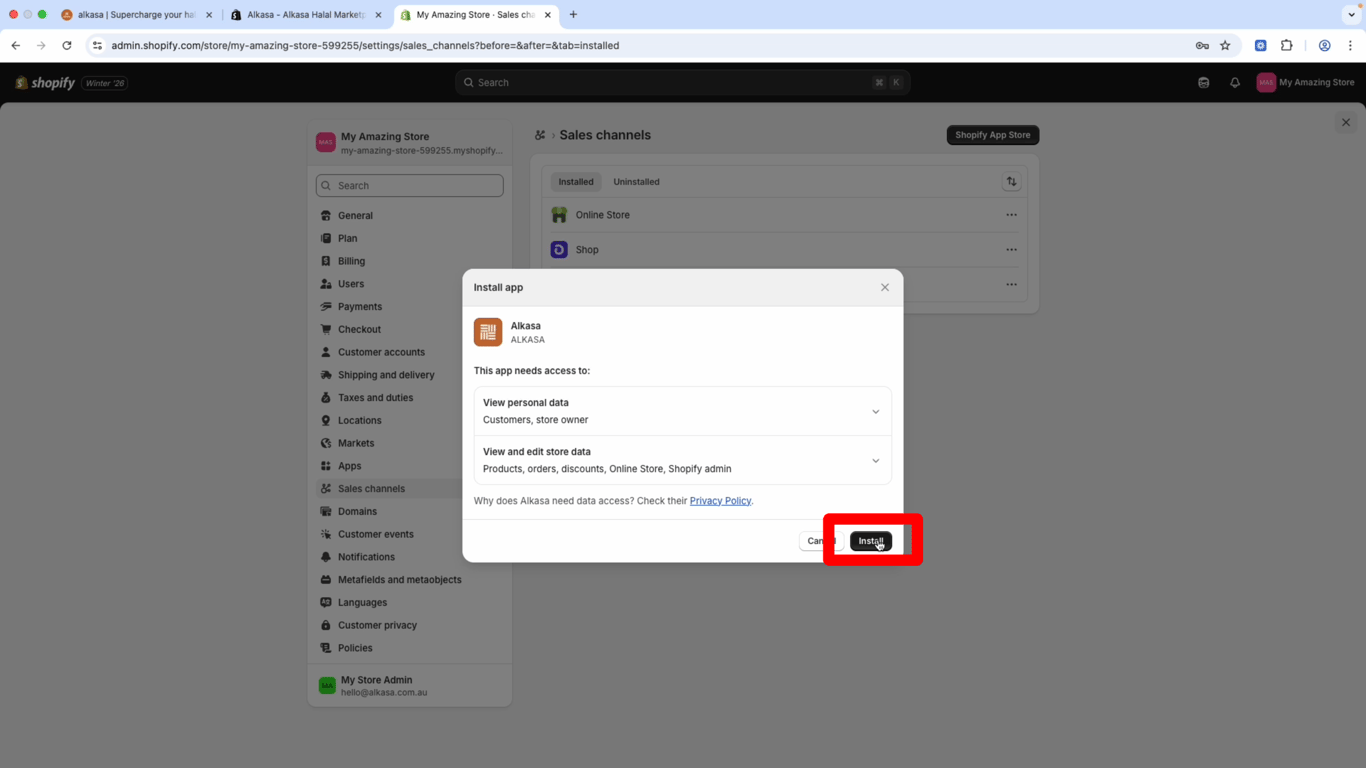
Task: Click the Shopify logo in header
Action: (45, 83)
